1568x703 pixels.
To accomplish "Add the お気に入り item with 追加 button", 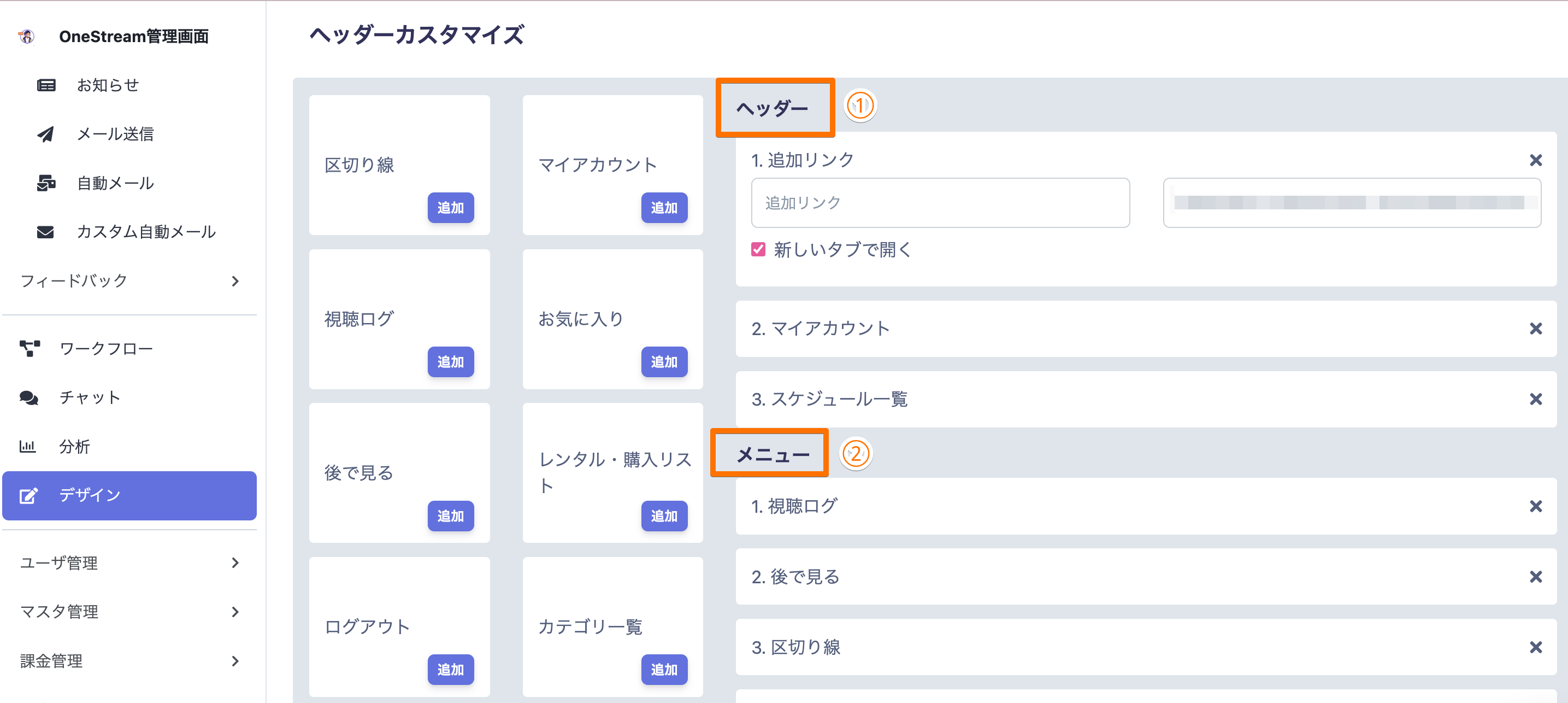I will click(664, 362).
